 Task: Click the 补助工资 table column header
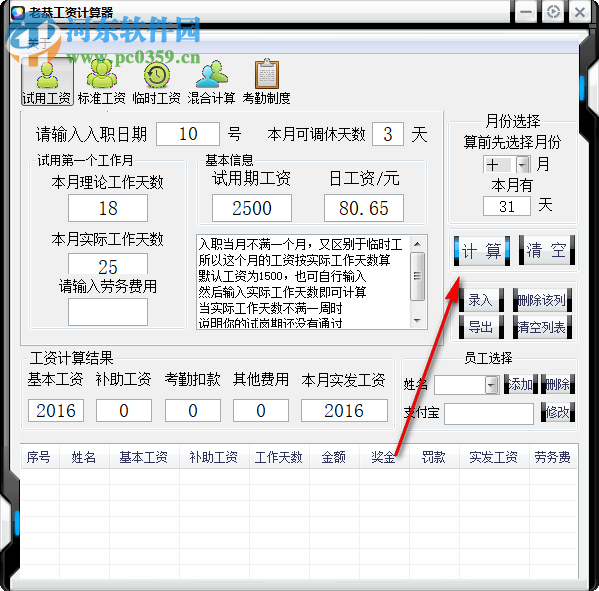214,457
